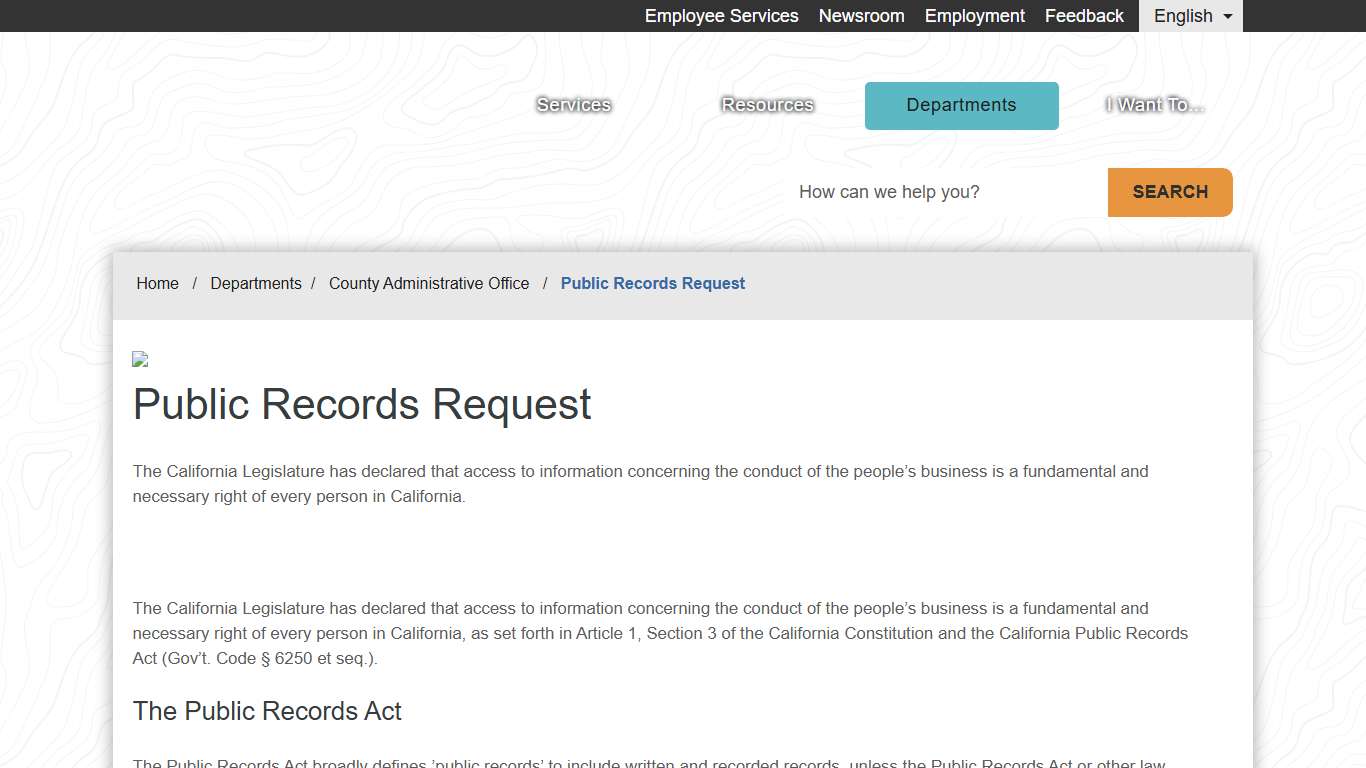1366x768 pixels.
Task: Select the Departments navigation button
Action: click(961, 105)
